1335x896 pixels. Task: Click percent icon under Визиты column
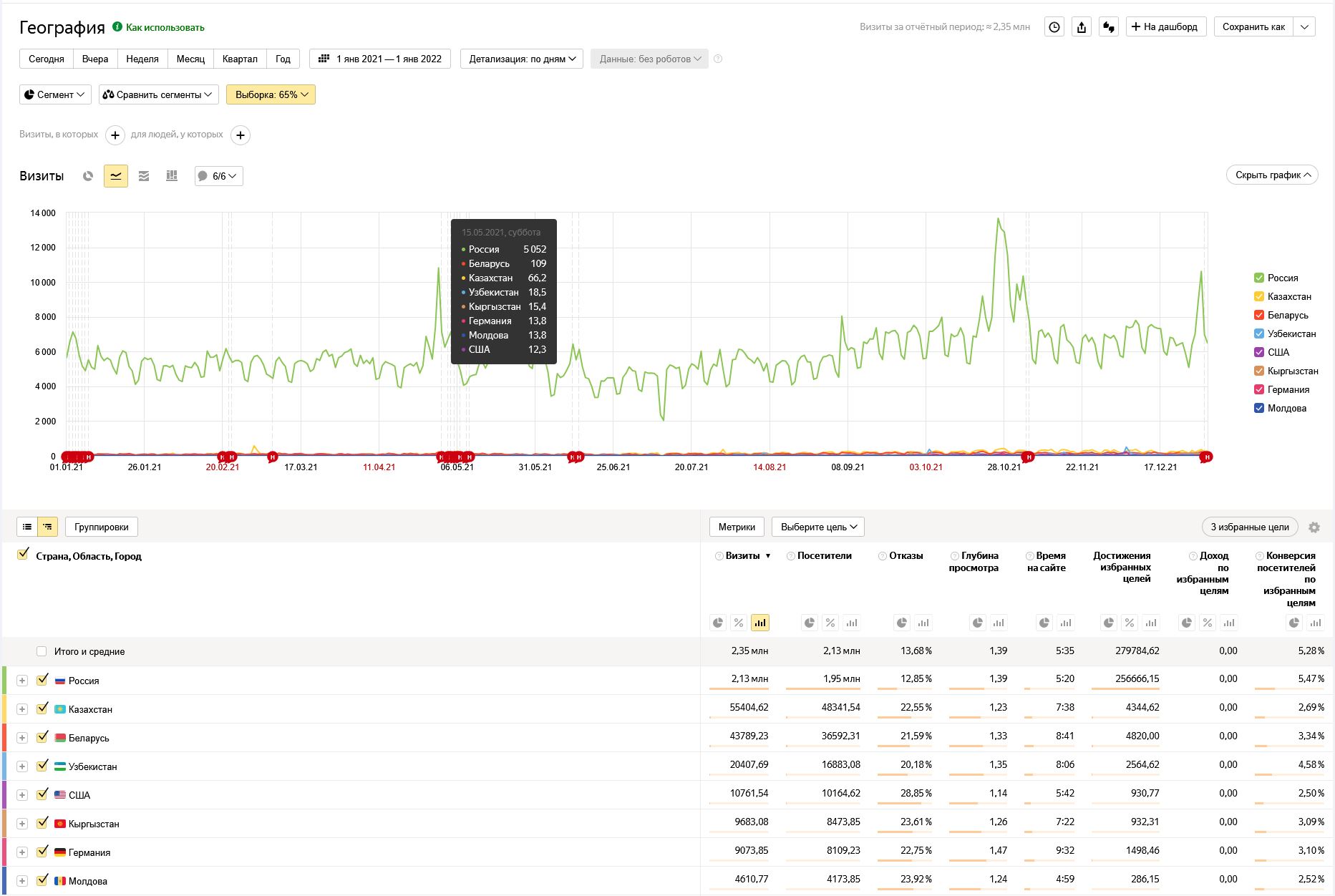click(739, 623)
